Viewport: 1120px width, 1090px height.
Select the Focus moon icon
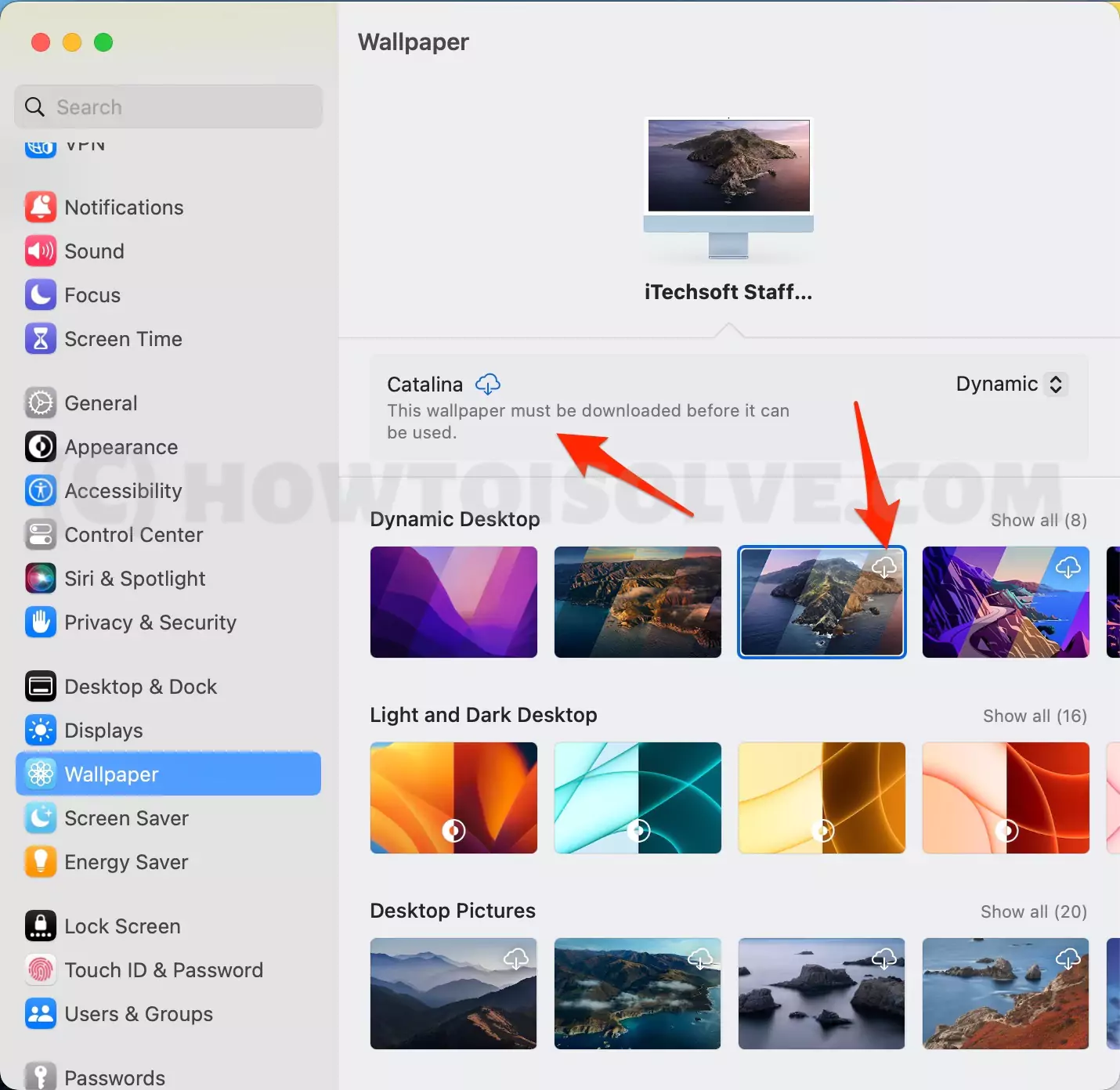pos(41,295)
